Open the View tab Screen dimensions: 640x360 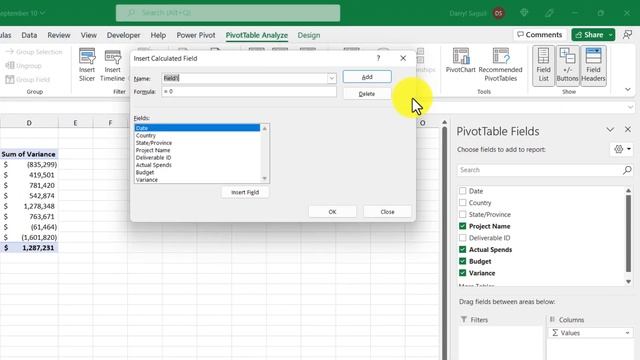(x=89, y=35)
